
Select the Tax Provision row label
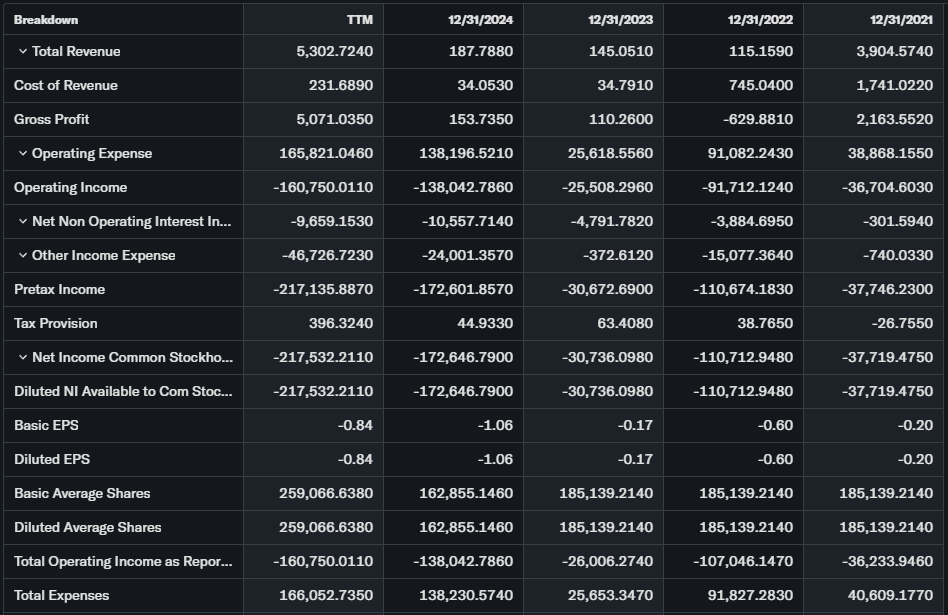tap(56, 323)
